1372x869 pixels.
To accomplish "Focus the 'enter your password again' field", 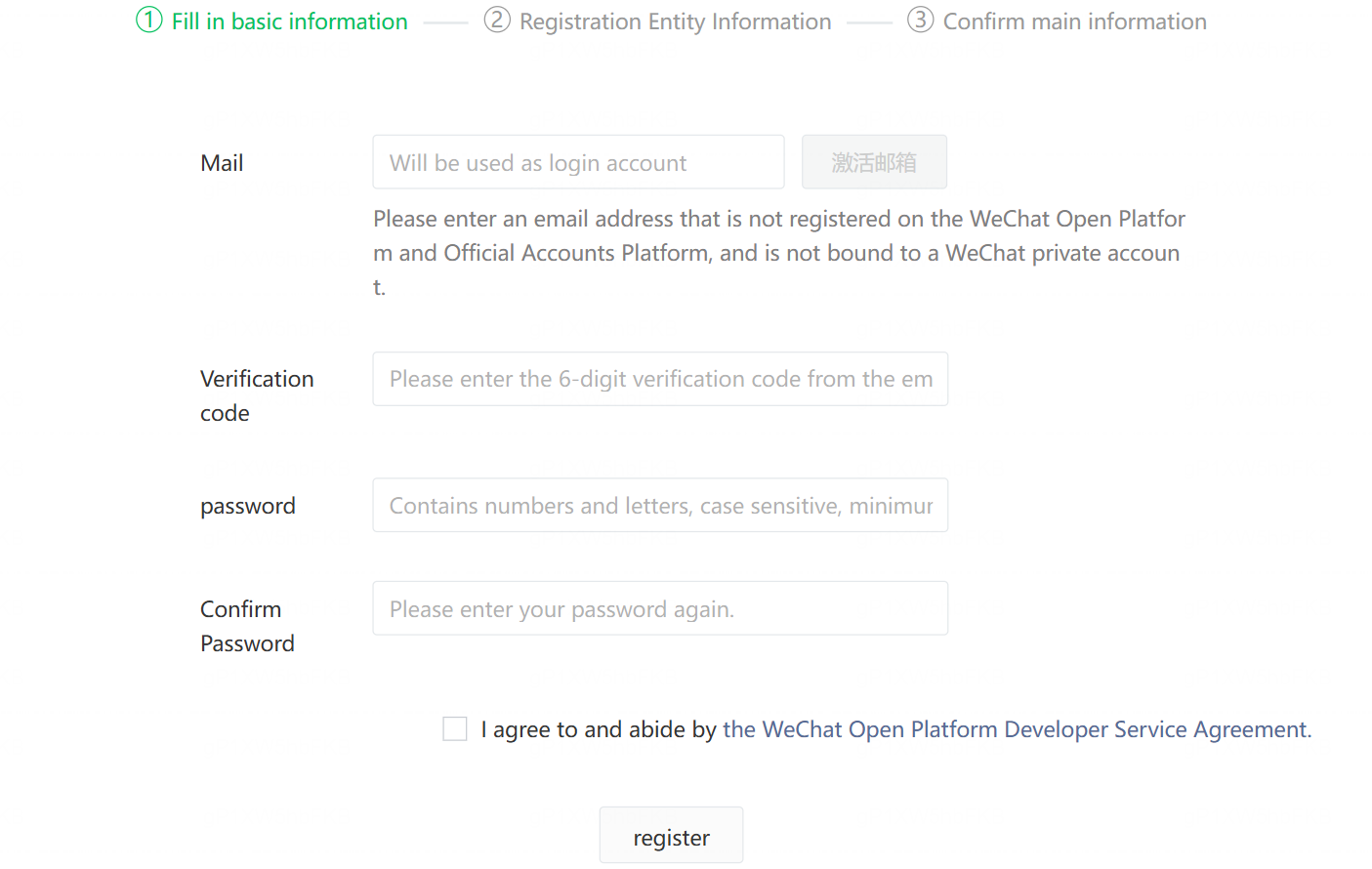I will point(660,609).
